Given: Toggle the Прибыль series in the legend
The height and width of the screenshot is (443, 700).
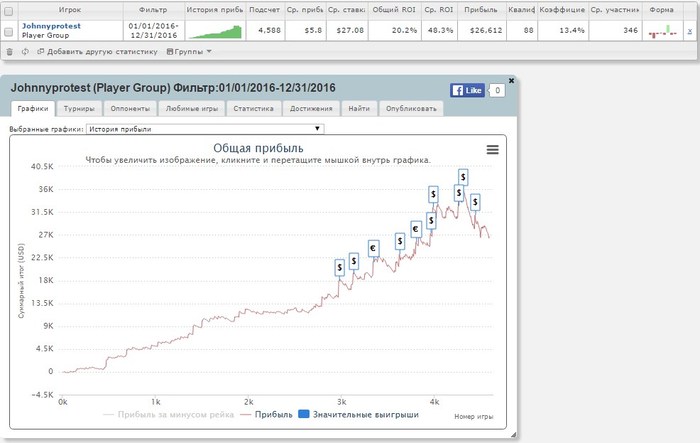Looking at the screenshot, I should coord(266,414).
